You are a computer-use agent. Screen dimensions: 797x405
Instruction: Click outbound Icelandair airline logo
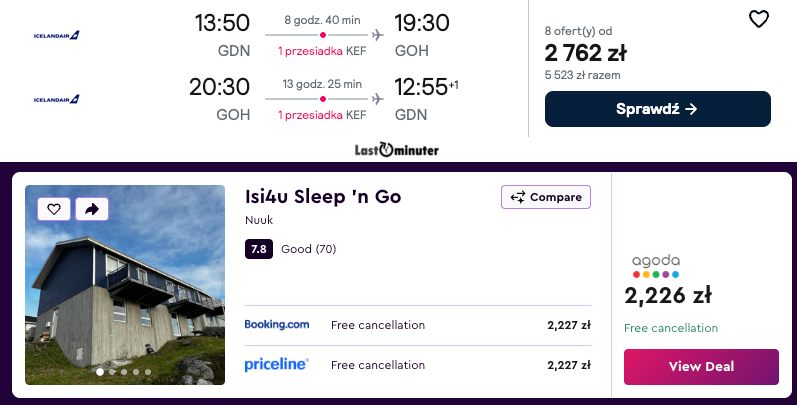tap(56, 35)
